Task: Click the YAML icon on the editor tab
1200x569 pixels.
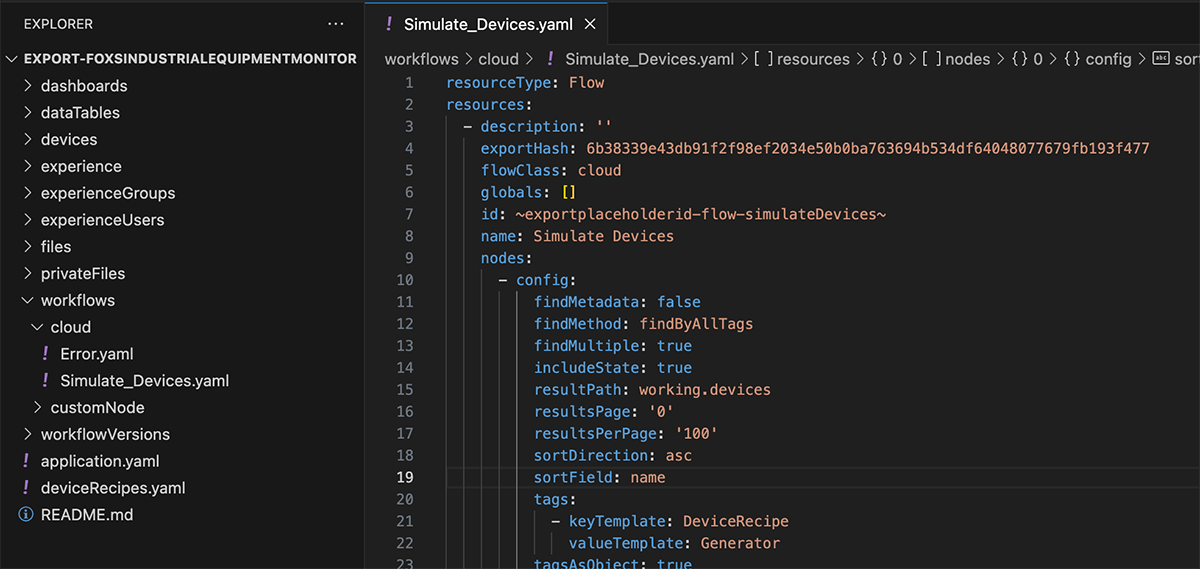Action: (x=388, y=24)
